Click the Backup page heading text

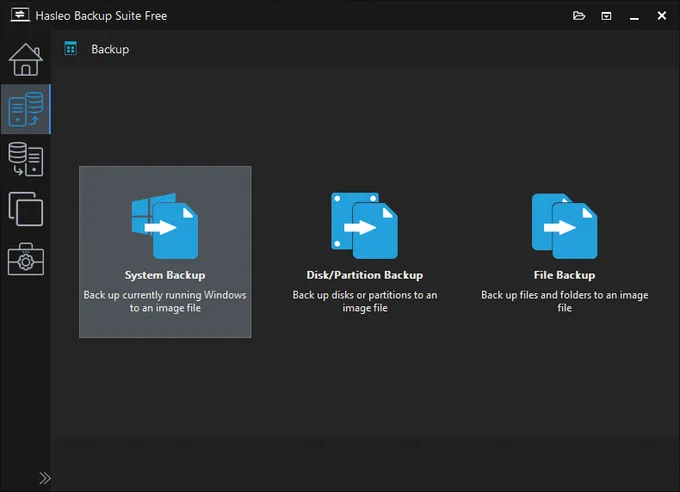[x=110, y=49]
